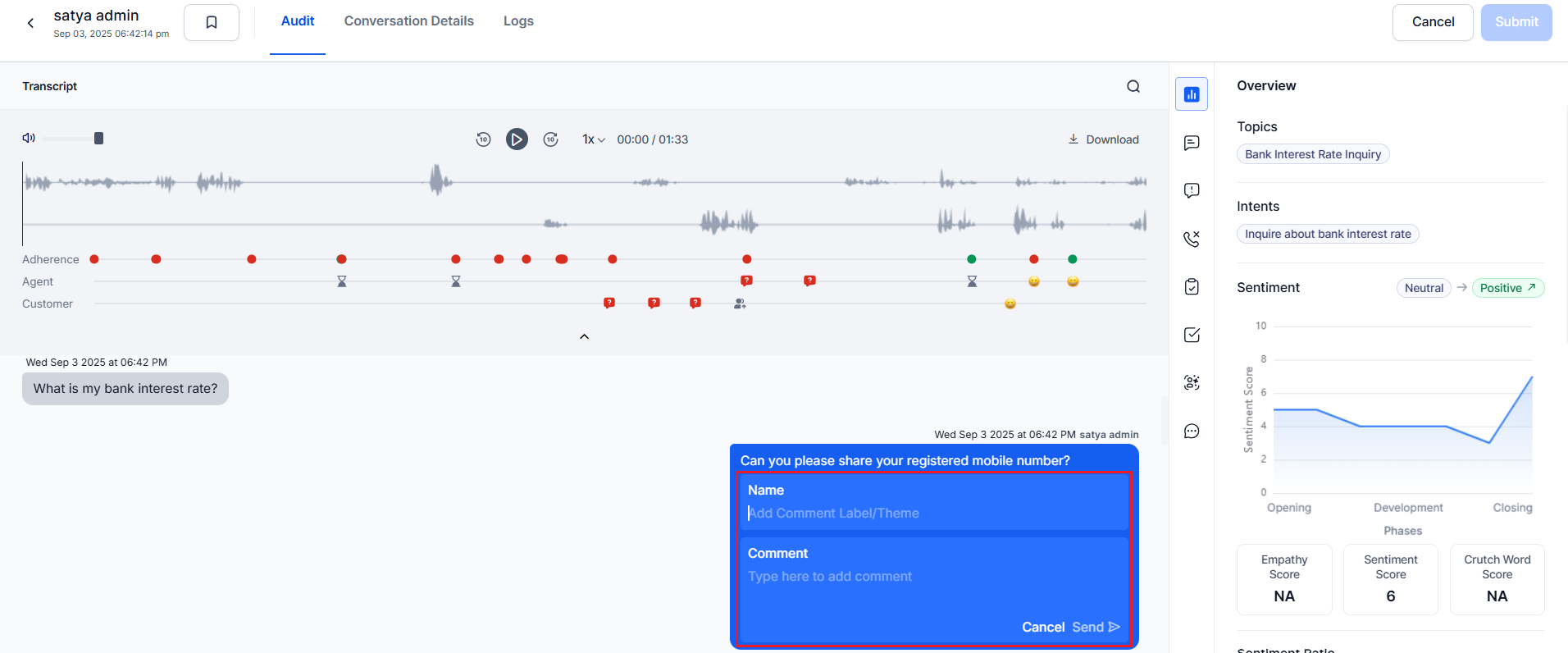Collapse the waveform panel with the up chevron

[x=584, y=336]
